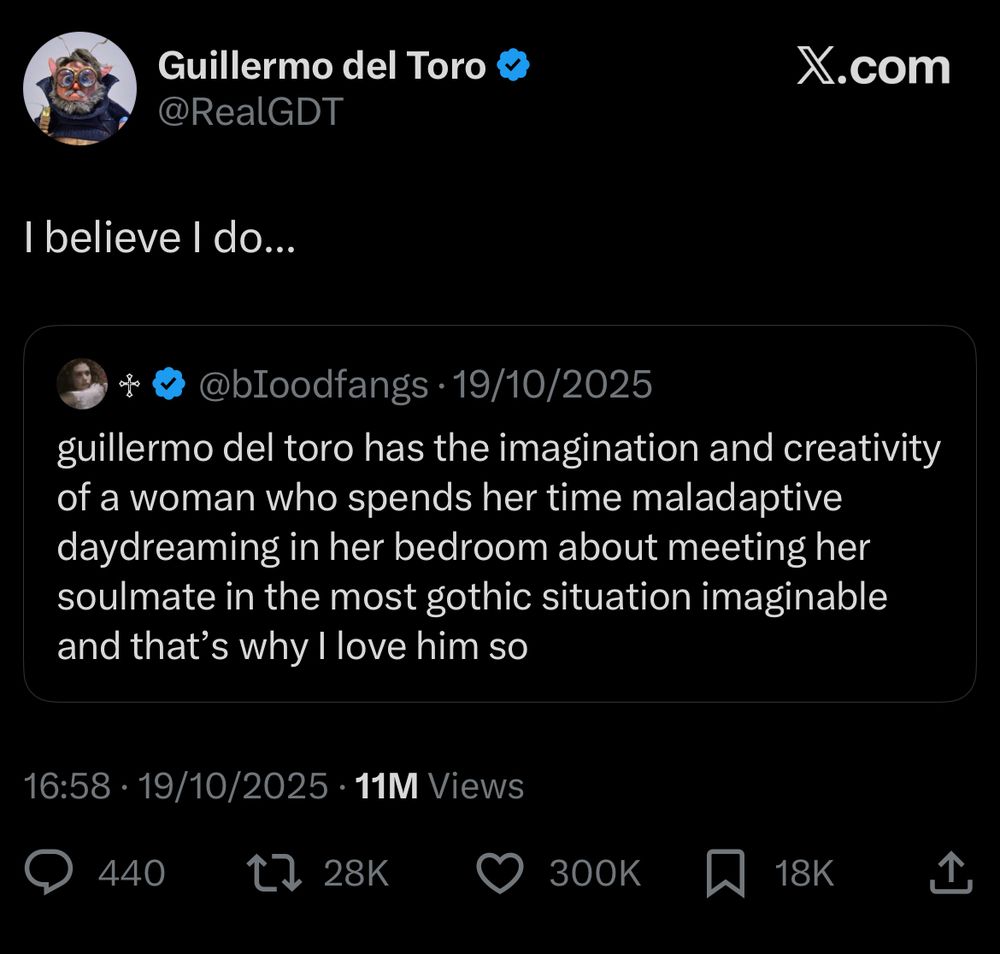Viewport: 1000px width, 954px height.
Task: Open the reply icon to comment
Action: pyautogui.click(x=49, y=872)
